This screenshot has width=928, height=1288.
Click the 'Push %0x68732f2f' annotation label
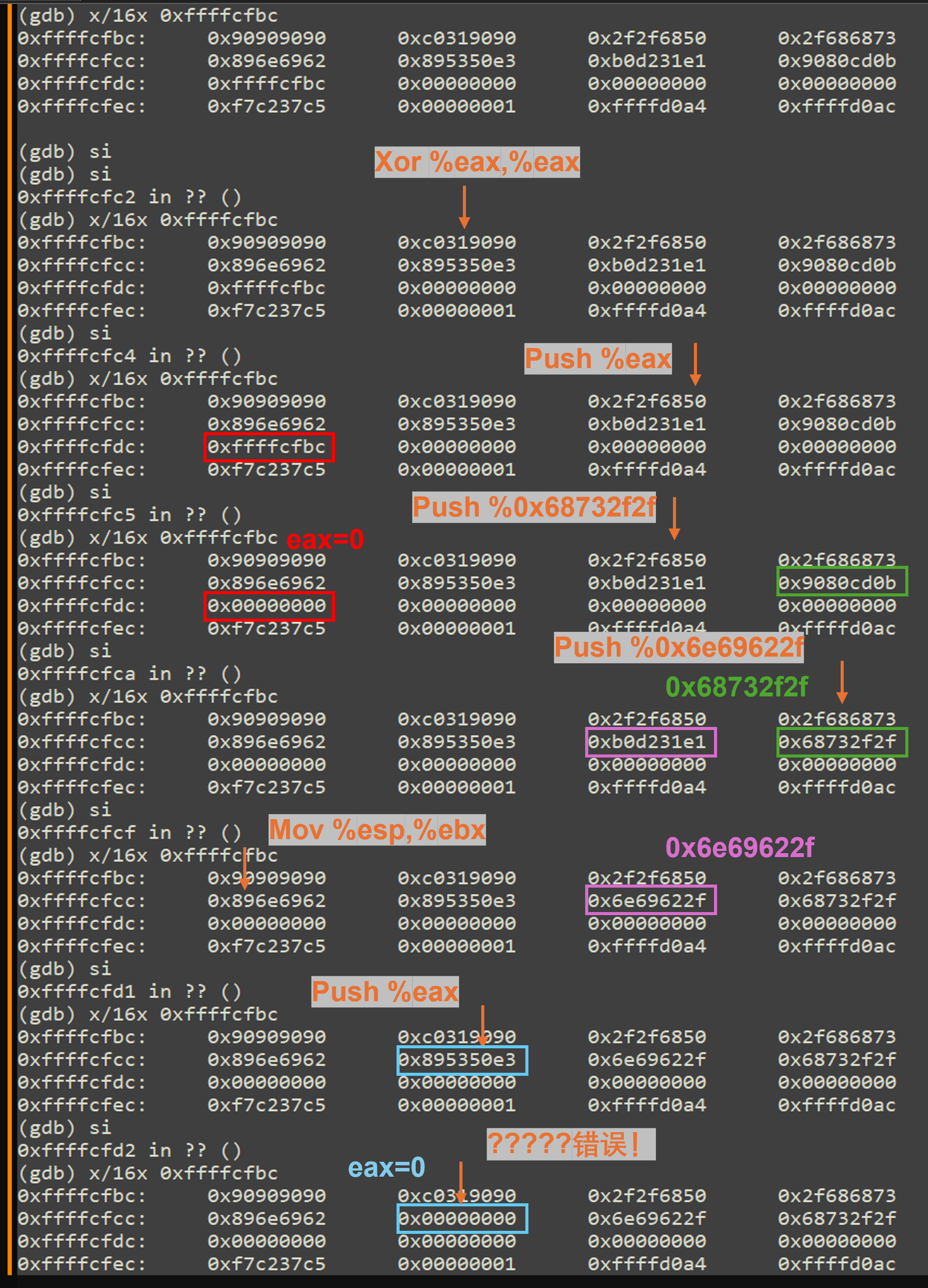point(533,507)
